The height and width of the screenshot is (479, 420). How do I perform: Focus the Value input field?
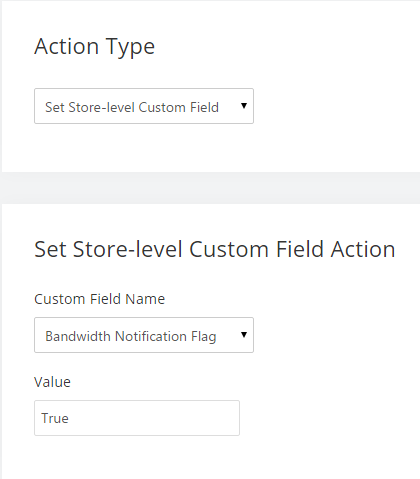(137, 418)
